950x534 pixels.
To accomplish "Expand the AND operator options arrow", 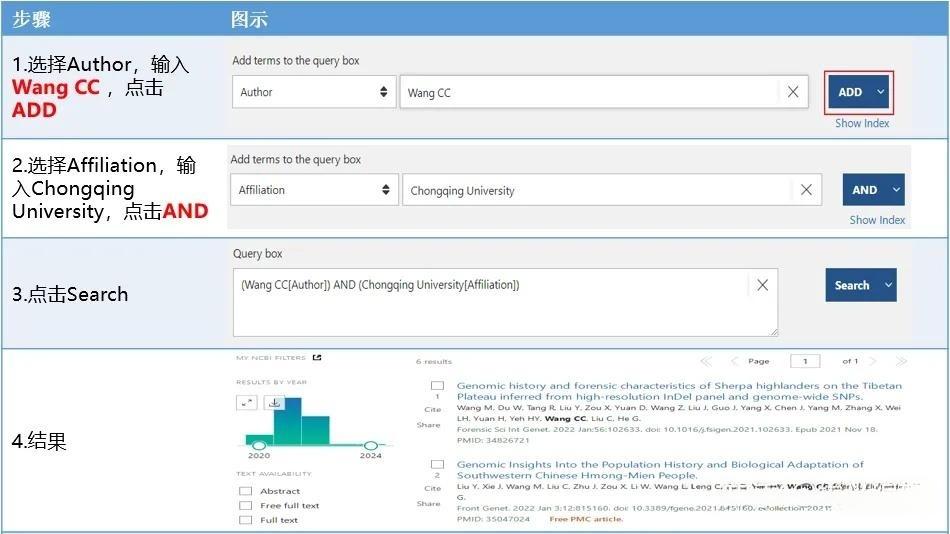I will 896,190.
